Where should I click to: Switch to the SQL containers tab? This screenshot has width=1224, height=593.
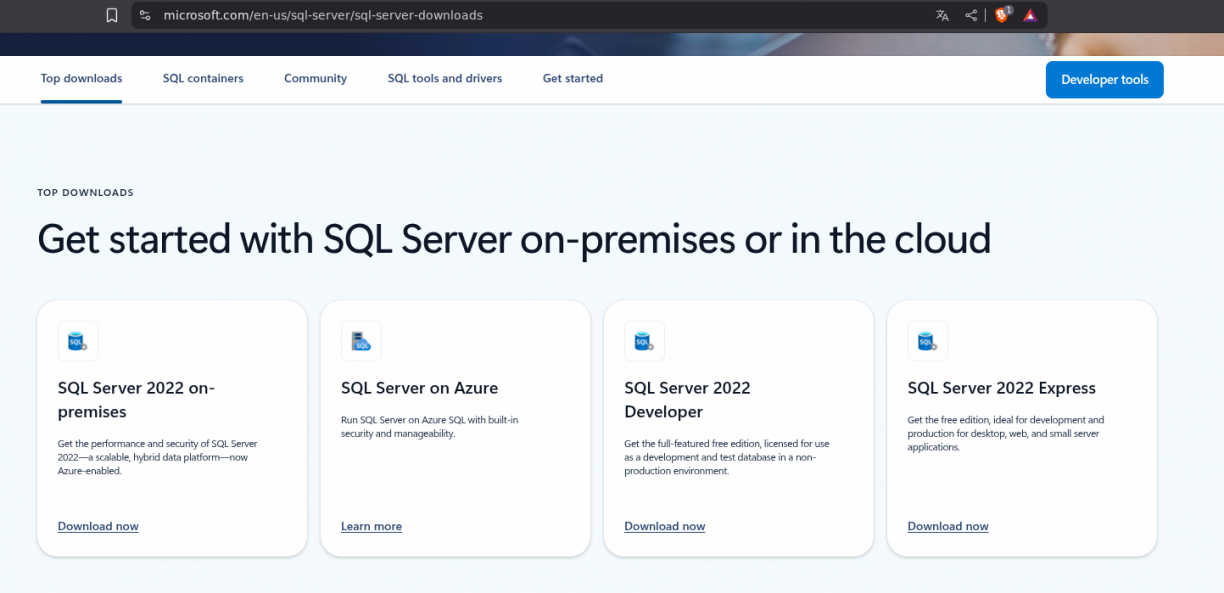point(203,78)
